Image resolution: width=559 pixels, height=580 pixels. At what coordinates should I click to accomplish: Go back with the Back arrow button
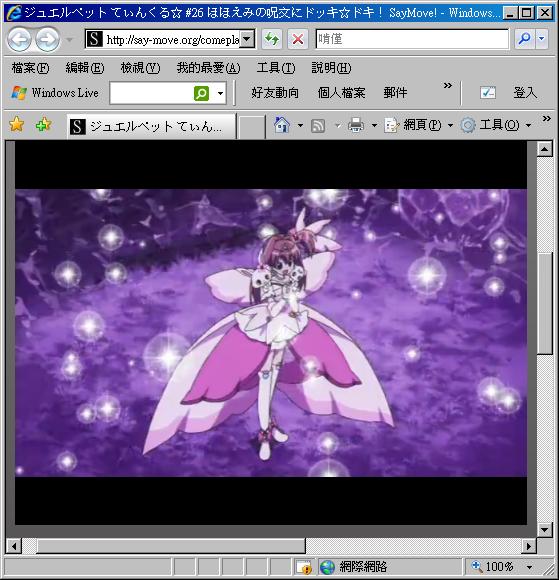(x=19, y=39)
